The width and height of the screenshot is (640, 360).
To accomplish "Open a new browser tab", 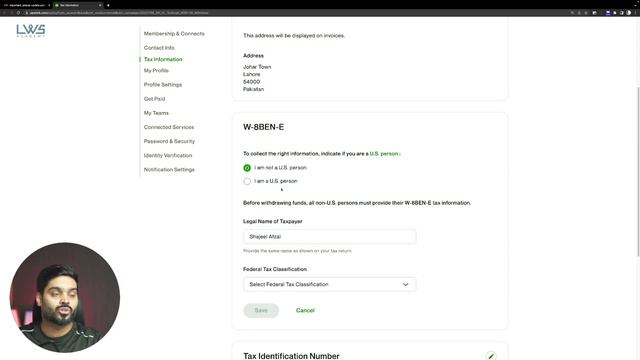I will (108, 5).
